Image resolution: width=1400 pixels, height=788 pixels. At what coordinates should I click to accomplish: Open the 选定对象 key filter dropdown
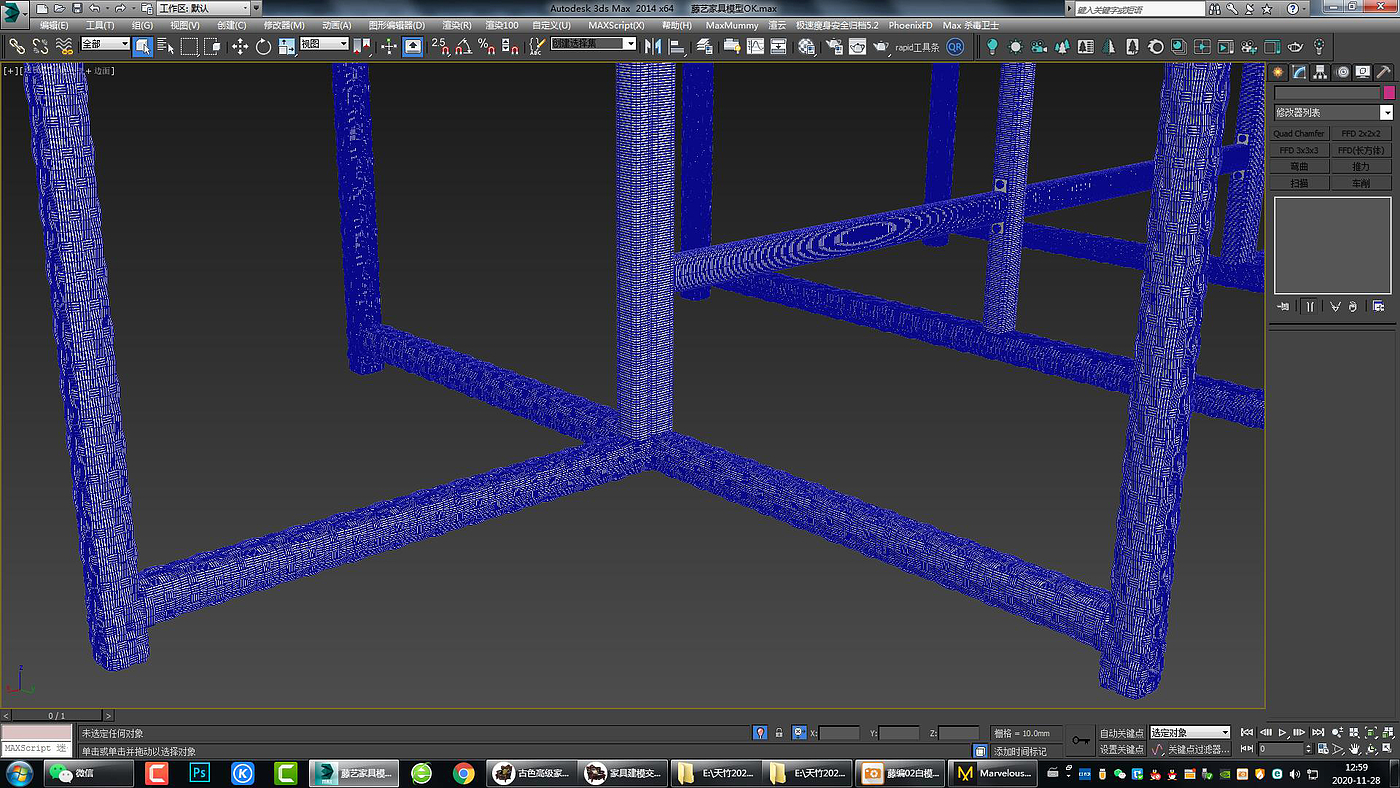(x=1189, y=733)
